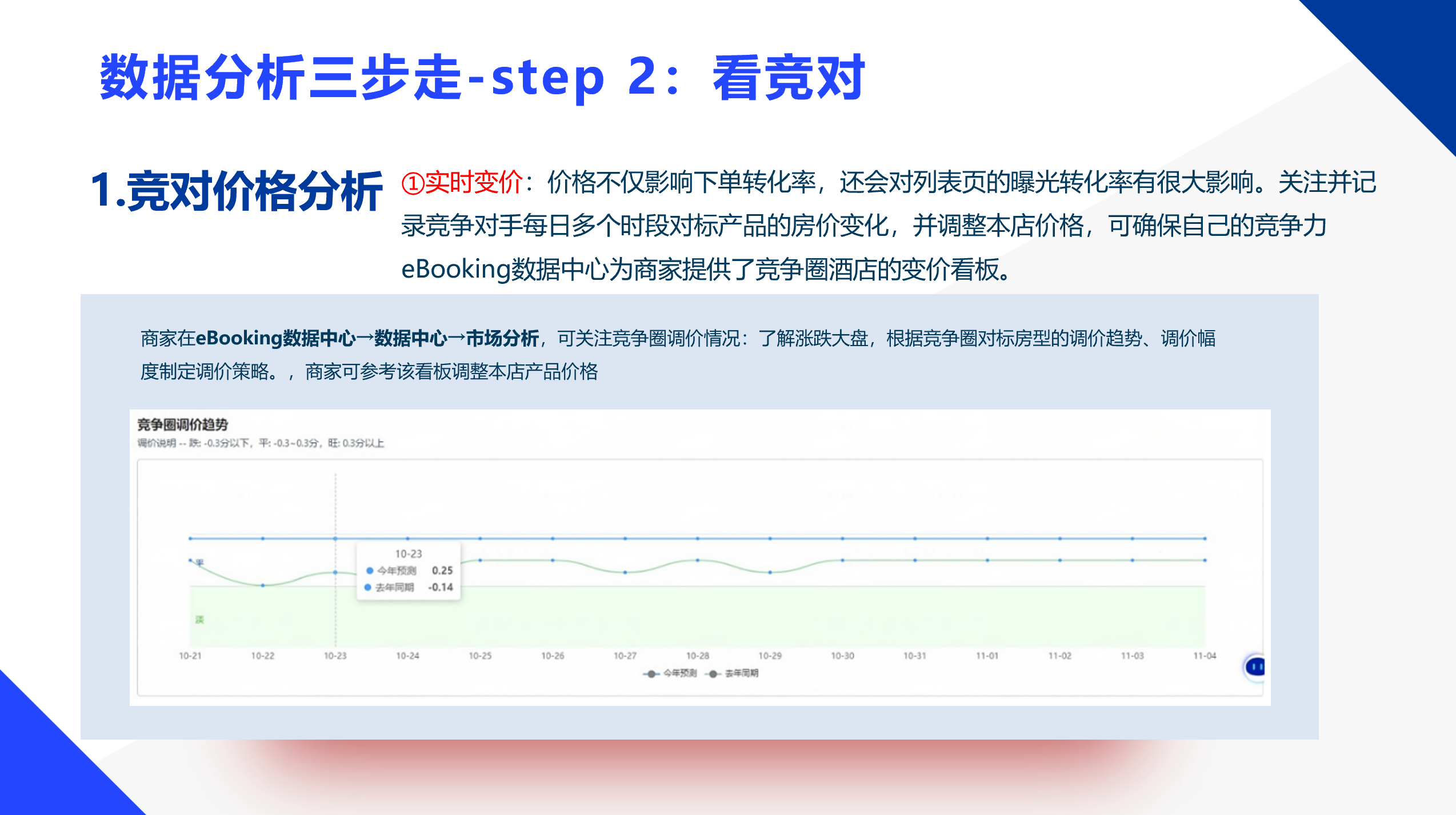Click the 1.竞对价格分析 section heading
The height and width of the screenshot is (815, 1456).
click(237, 191)
